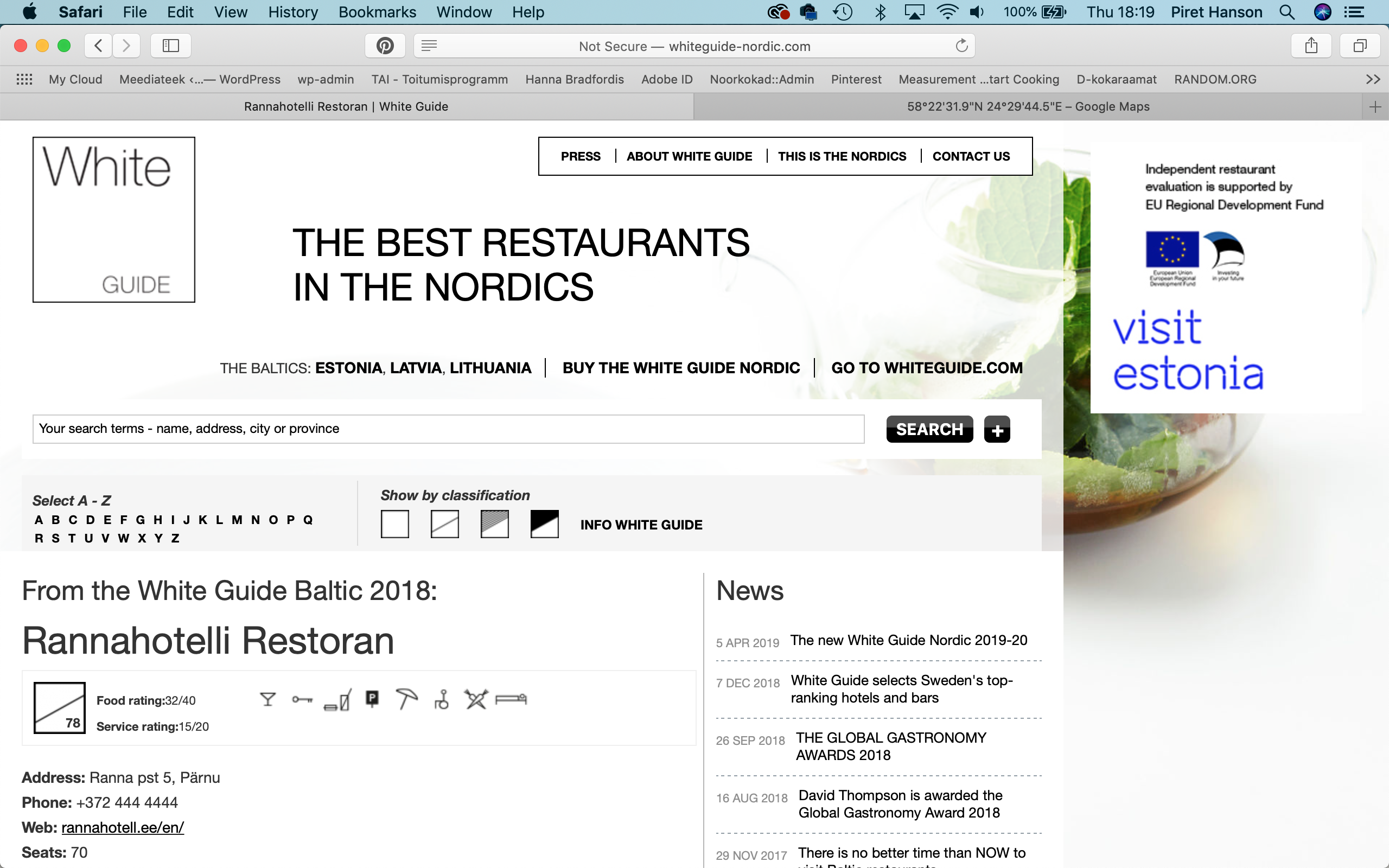
Task: Click the Reader view icon in address bar
Action: pos(429,46)
